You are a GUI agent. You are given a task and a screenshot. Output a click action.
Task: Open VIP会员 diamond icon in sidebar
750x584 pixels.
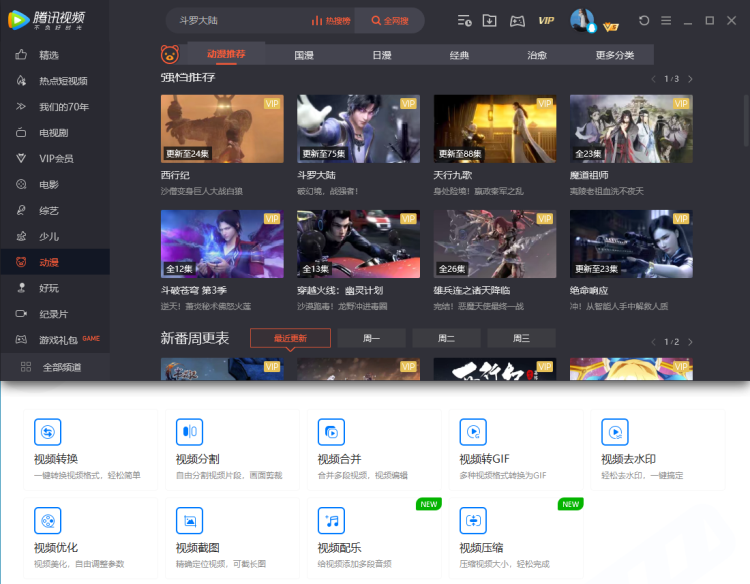tap(21, 158)
